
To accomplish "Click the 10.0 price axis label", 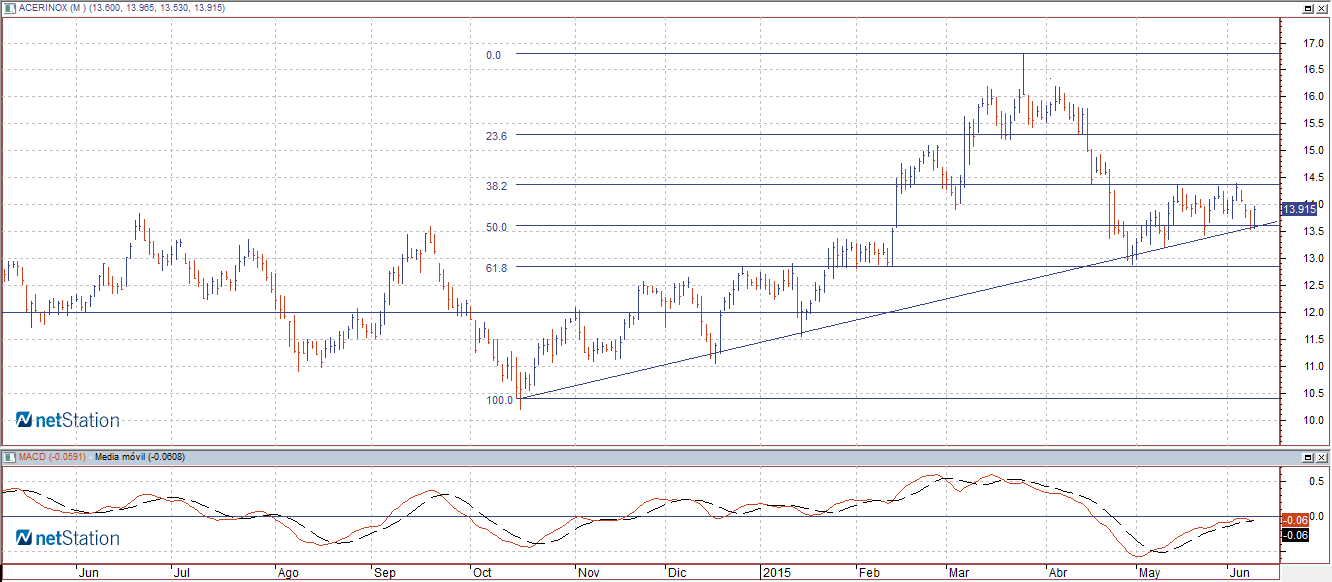I will point(1314,421).
